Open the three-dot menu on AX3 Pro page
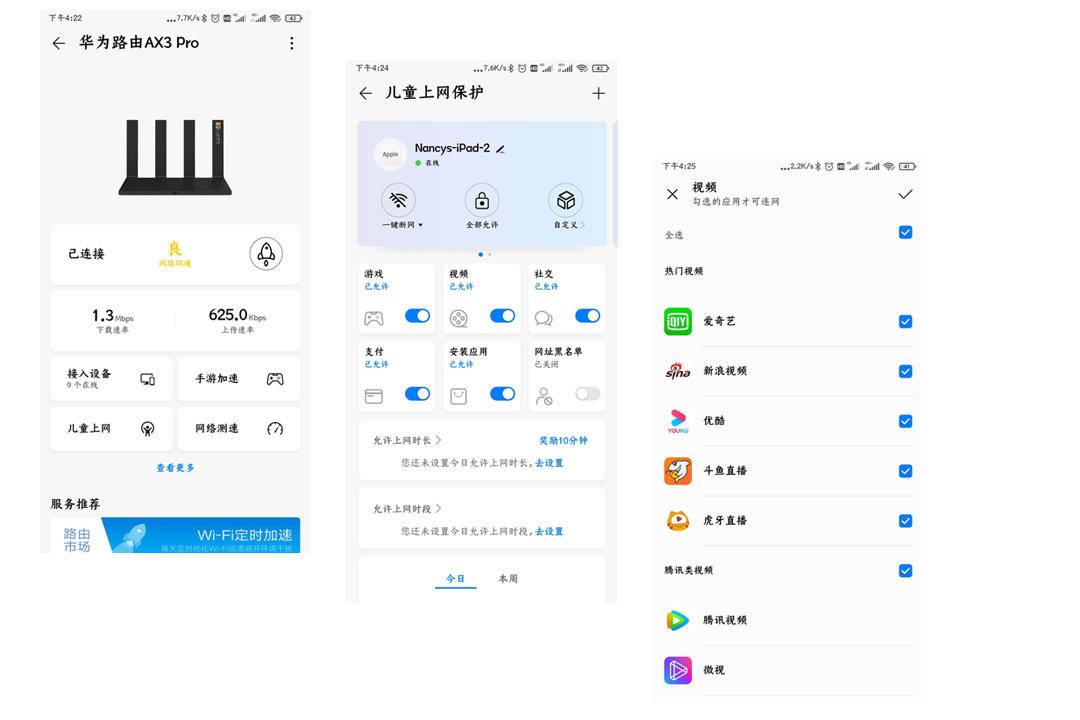Viewport: 1080px width, 720px height. (x=291, y=43)
